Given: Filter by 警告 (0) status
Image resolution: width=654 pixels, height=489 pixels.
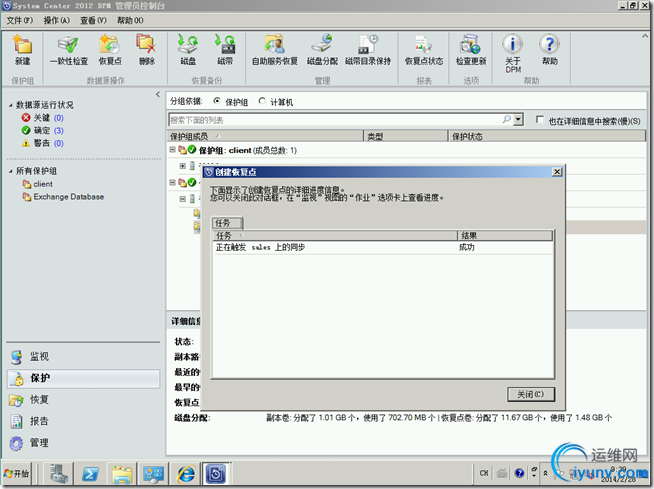Looking at the screenshot, I should (43, 143).
